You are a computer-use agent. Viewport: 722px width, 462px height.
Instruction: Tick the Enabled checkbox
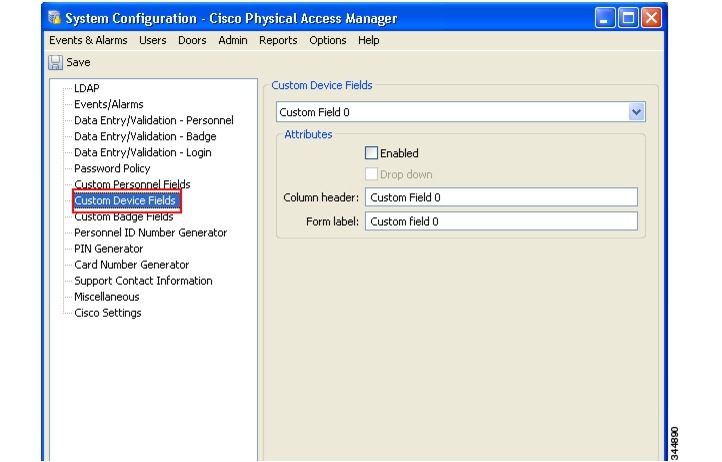[371, 153]
